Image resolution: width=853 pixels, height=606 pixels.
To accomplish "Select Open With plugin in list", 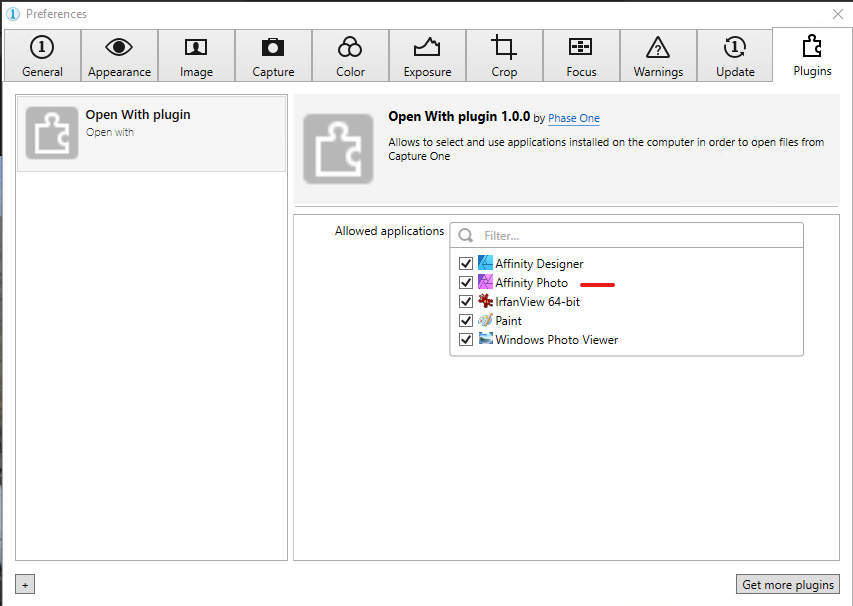I will coord(152,133).
